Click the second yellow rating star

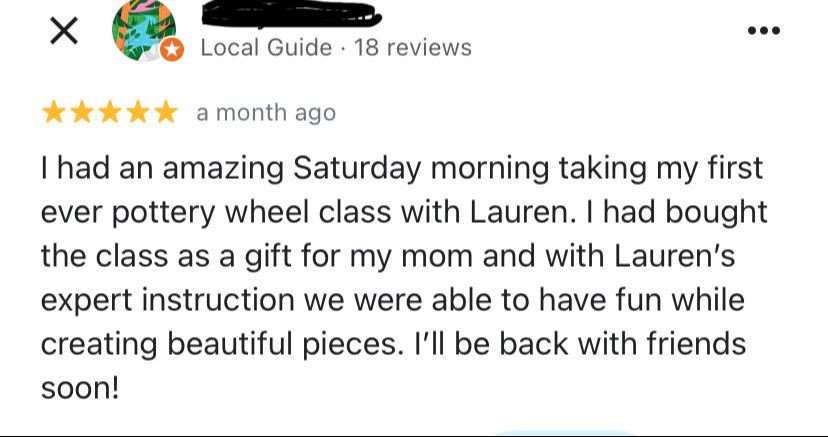click(81, 112)
